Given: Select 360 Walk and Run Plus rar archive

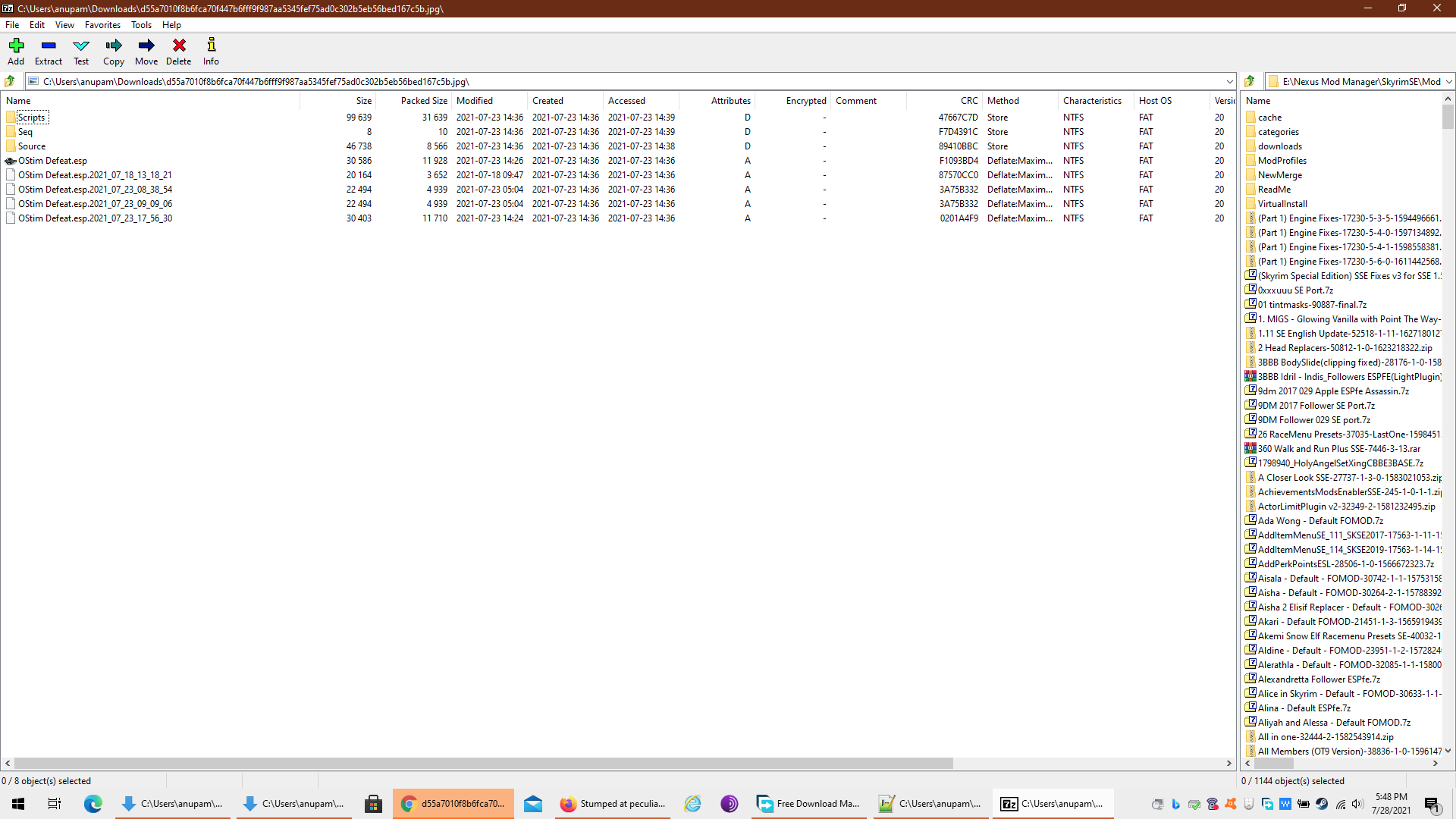Looking at the screenshot, I should (x=1338, y=449).
